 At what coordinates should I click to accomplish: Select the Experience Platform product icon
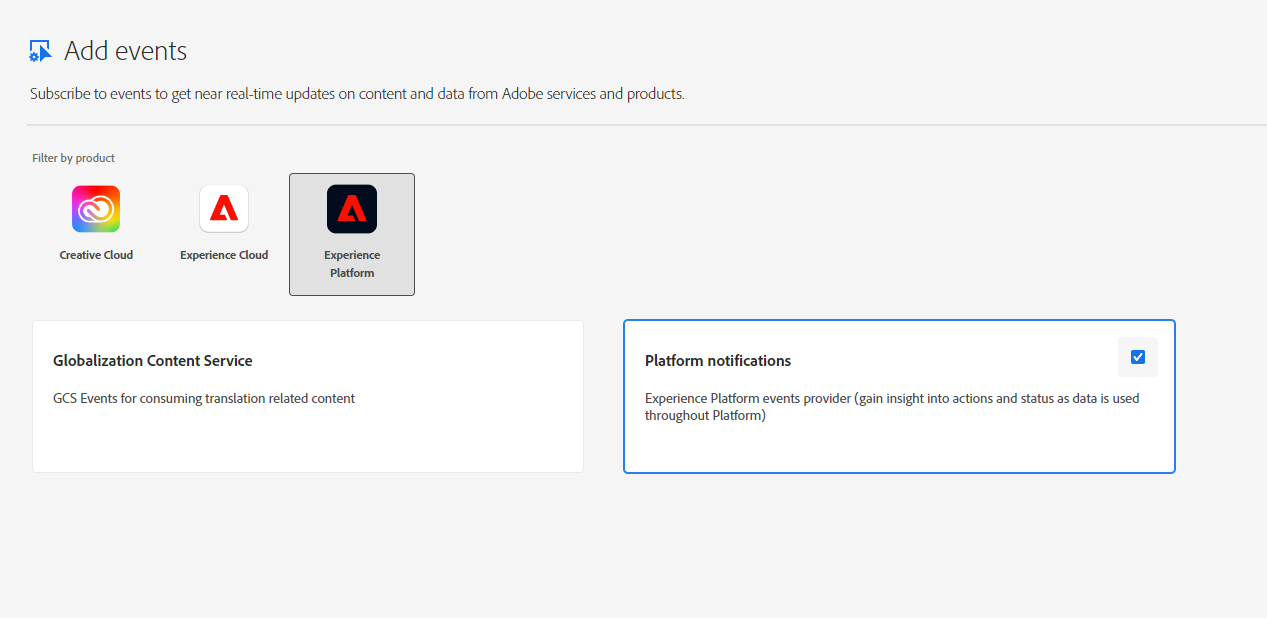click(352, 209)
